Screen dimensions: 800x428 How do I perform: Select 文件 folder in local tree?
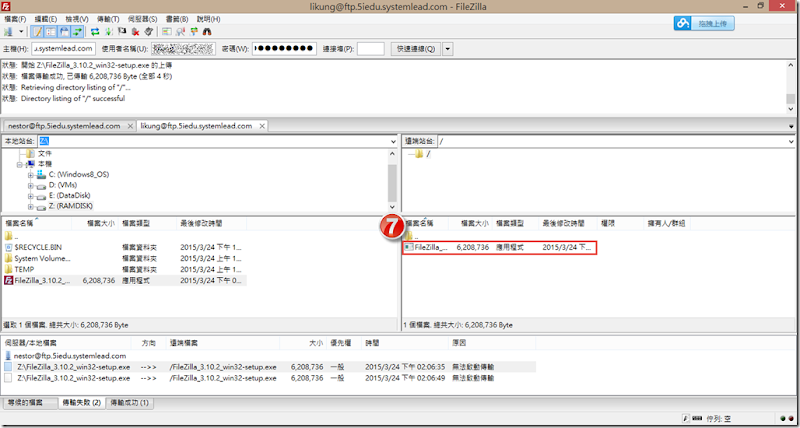click(x=44, y=154)
